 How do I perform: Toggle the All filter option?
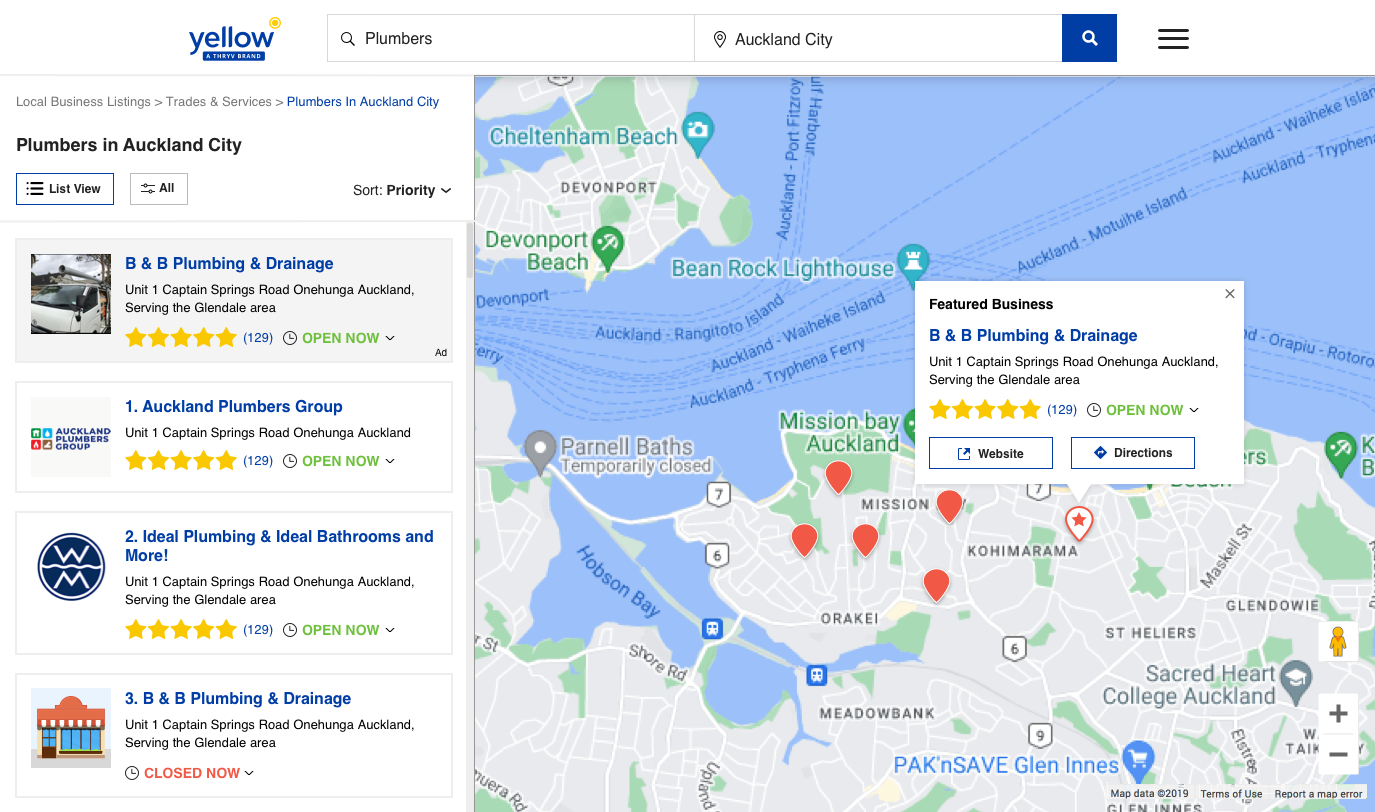[158, 188]
